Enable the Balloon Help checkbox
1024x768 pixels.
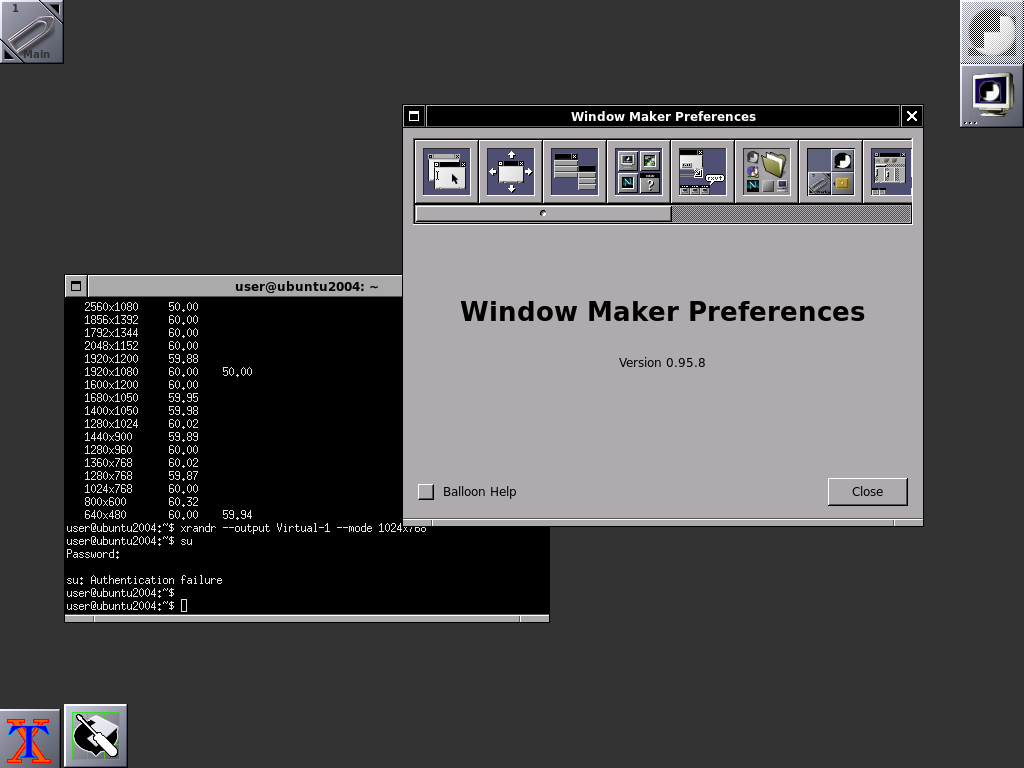pos(426,492)
